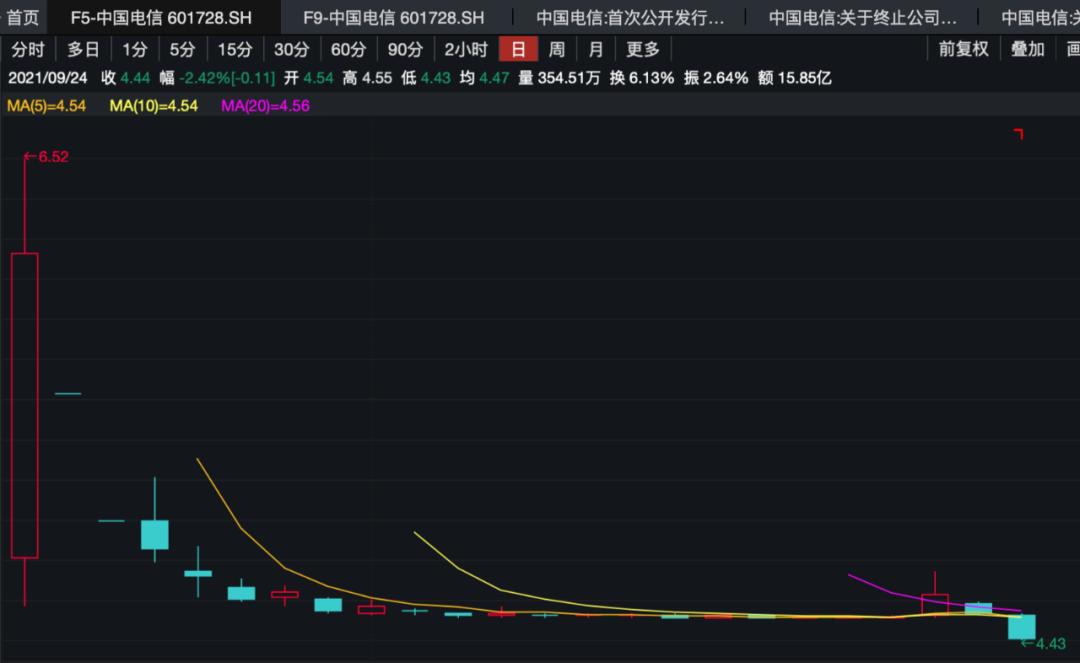The image size is (1080, 663).
Task: Click the 叠加 overlay button
Action: (x=1027, y=50)
